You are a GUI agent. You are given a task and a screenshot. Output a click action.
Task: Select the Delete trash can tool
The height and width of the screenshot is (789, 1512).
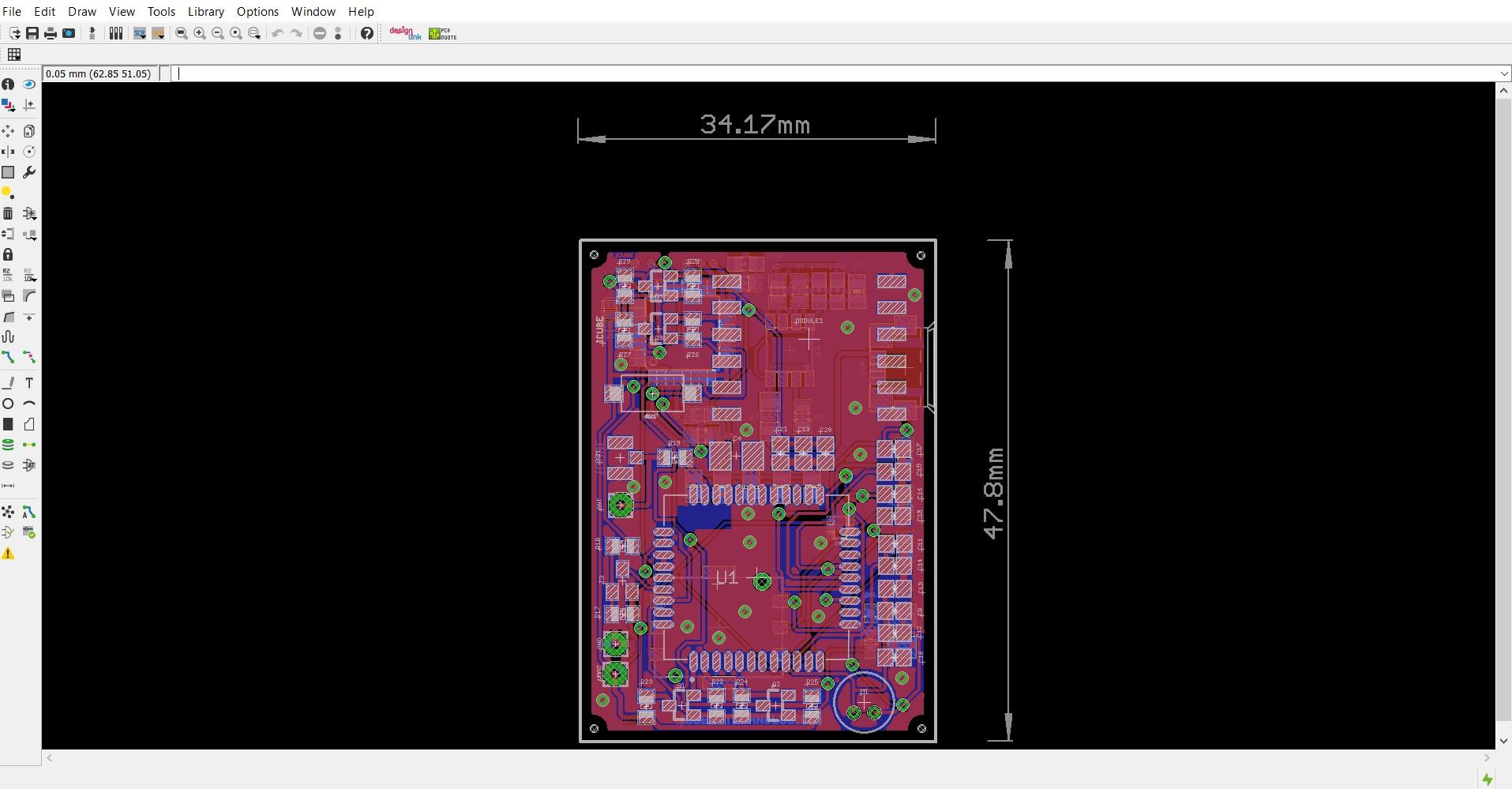point(8,213)
